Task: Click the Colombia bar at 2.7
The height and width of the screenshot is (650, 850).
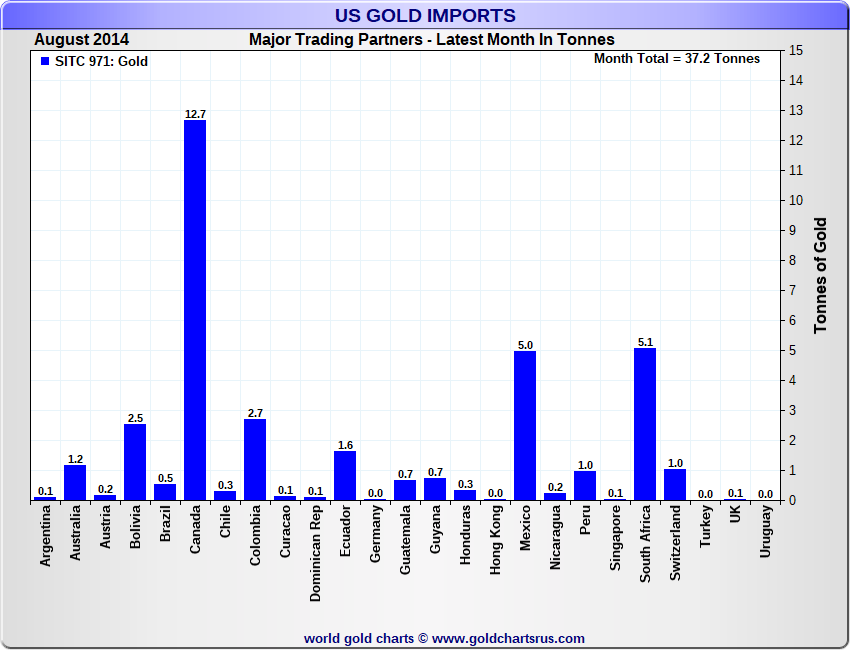Action: [255, 460]
